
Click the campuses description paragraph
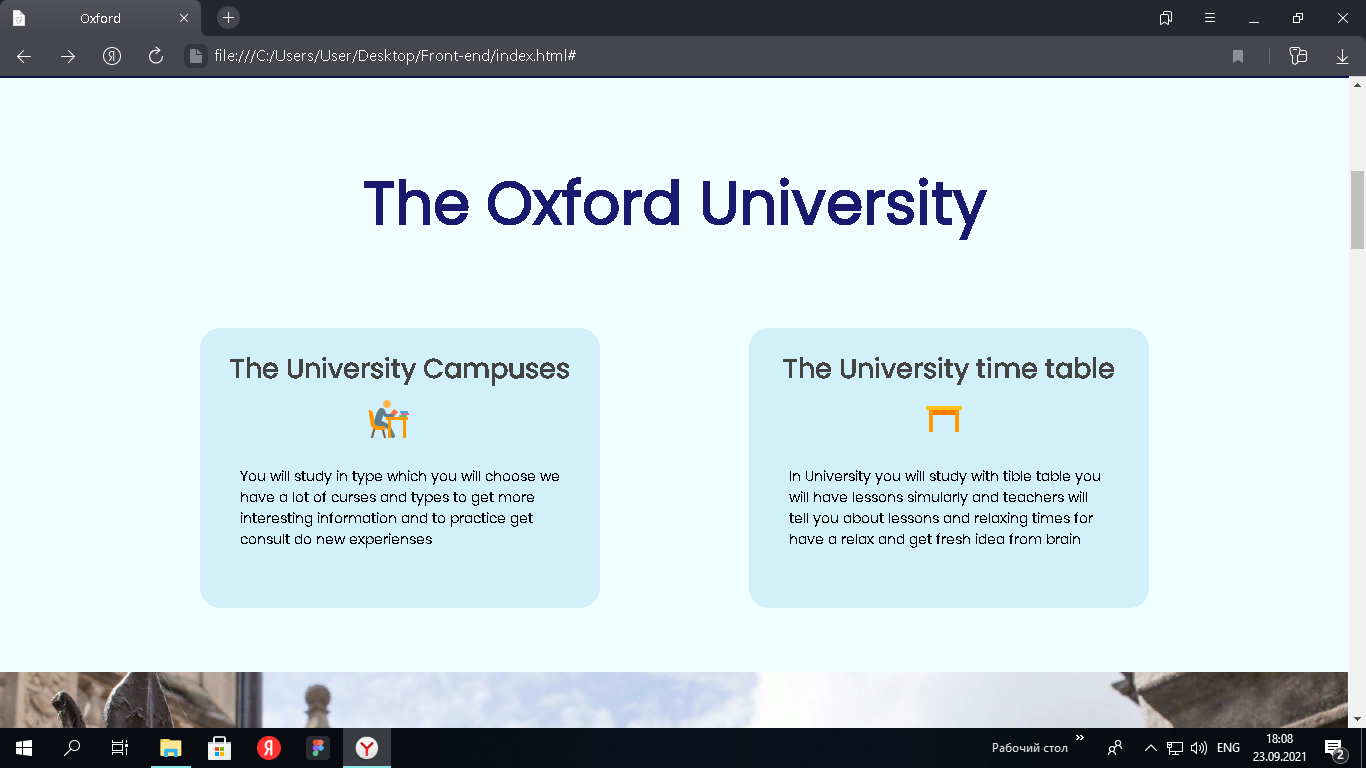[400, 508]
